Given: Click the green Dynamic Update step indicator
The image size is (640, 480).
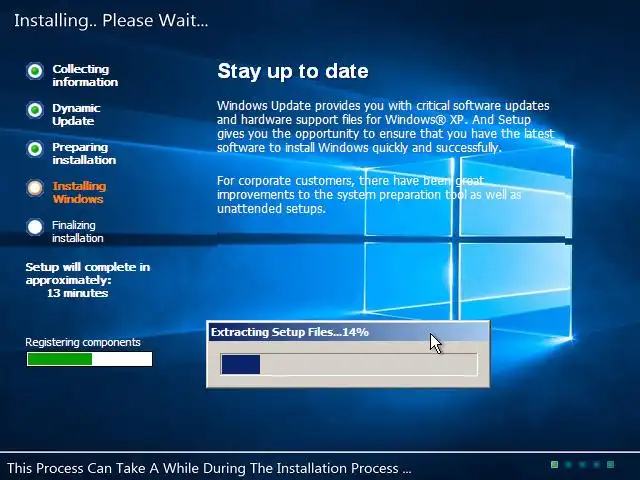Looking at the screenshot, I should (x=35, y=109).
